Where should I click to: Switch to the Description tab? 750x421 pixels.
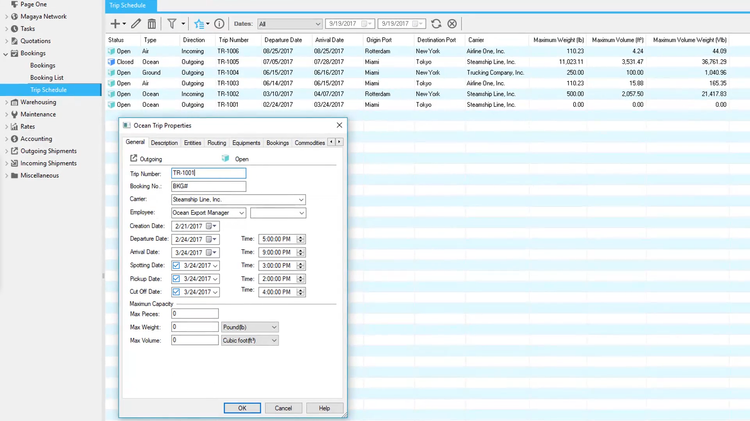[164, 143]
